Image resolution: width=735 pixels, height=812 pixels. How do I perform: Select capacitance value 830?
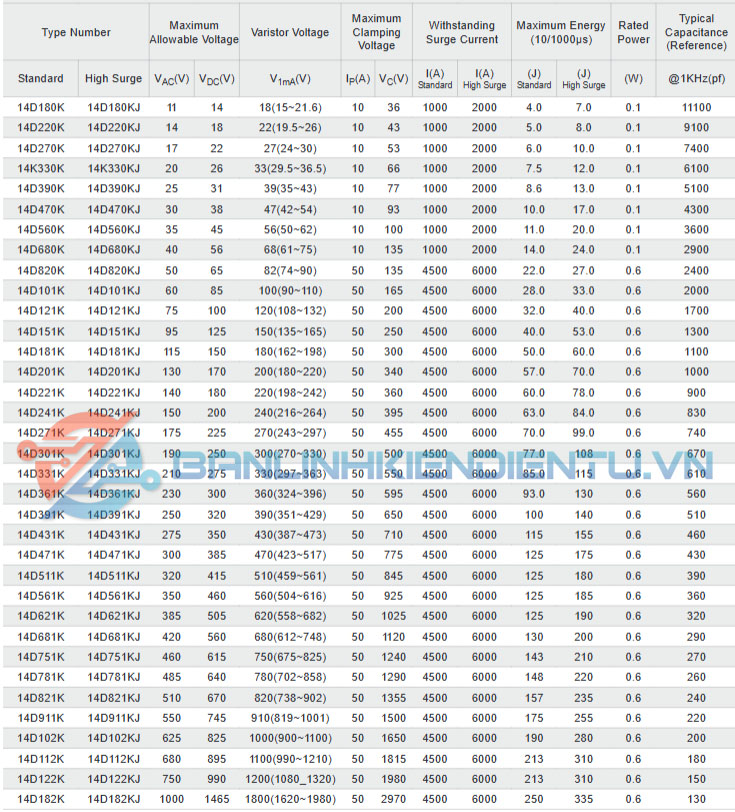point(696,413)
